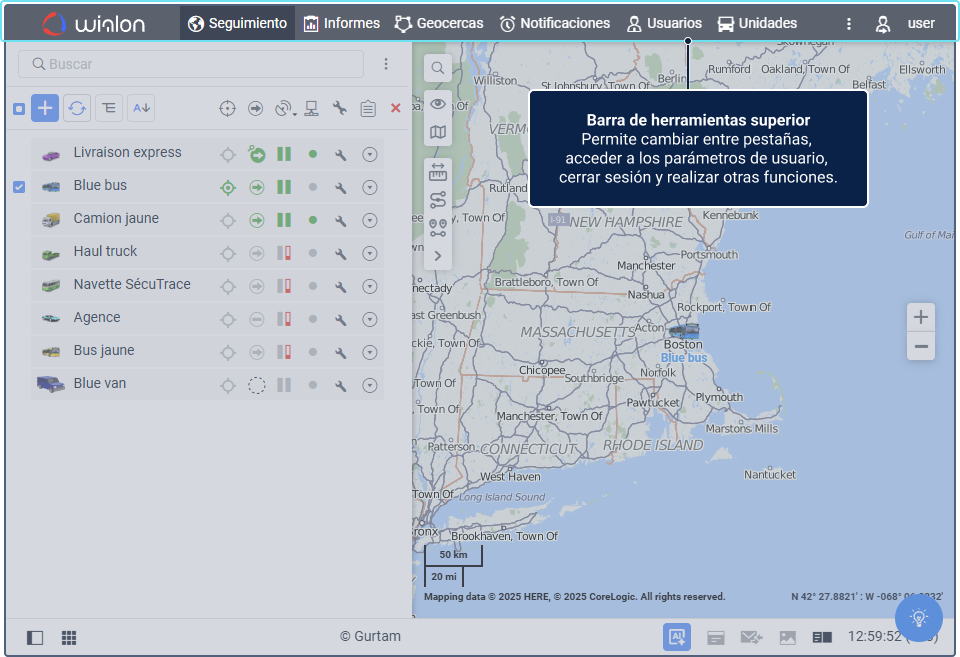Switch to the Informes tab
This screenshot has width=960, height=657.
[342, 23]
